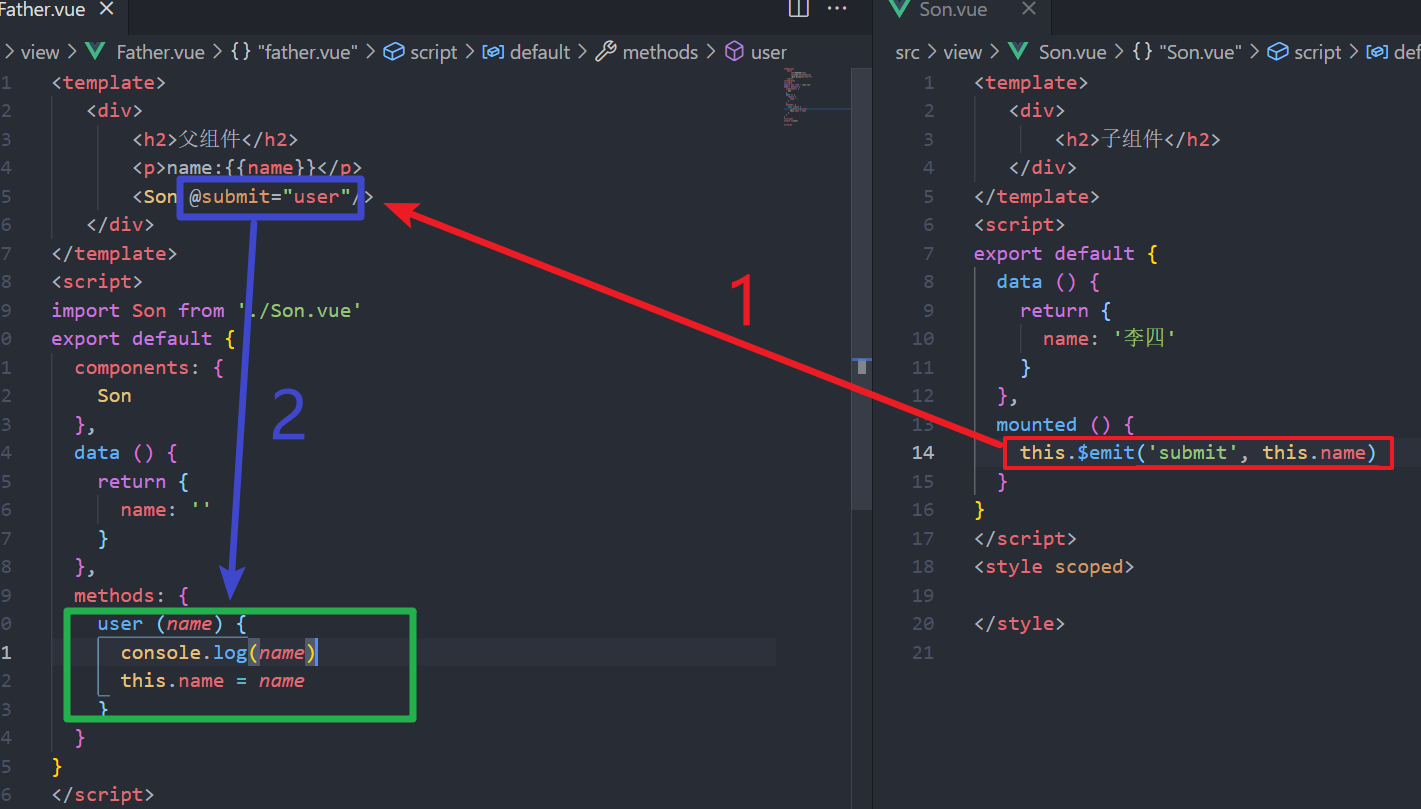Click the opening '<template>' tag in Father.vue
Viewport: 1421px width, 809px height.
pos(108,82)
